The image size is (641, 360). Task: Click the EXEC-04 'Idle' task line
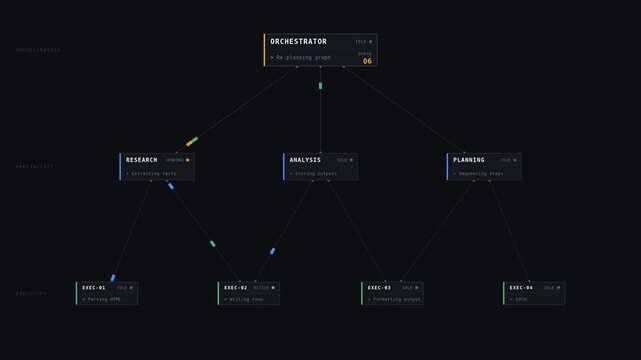(518, 299)
